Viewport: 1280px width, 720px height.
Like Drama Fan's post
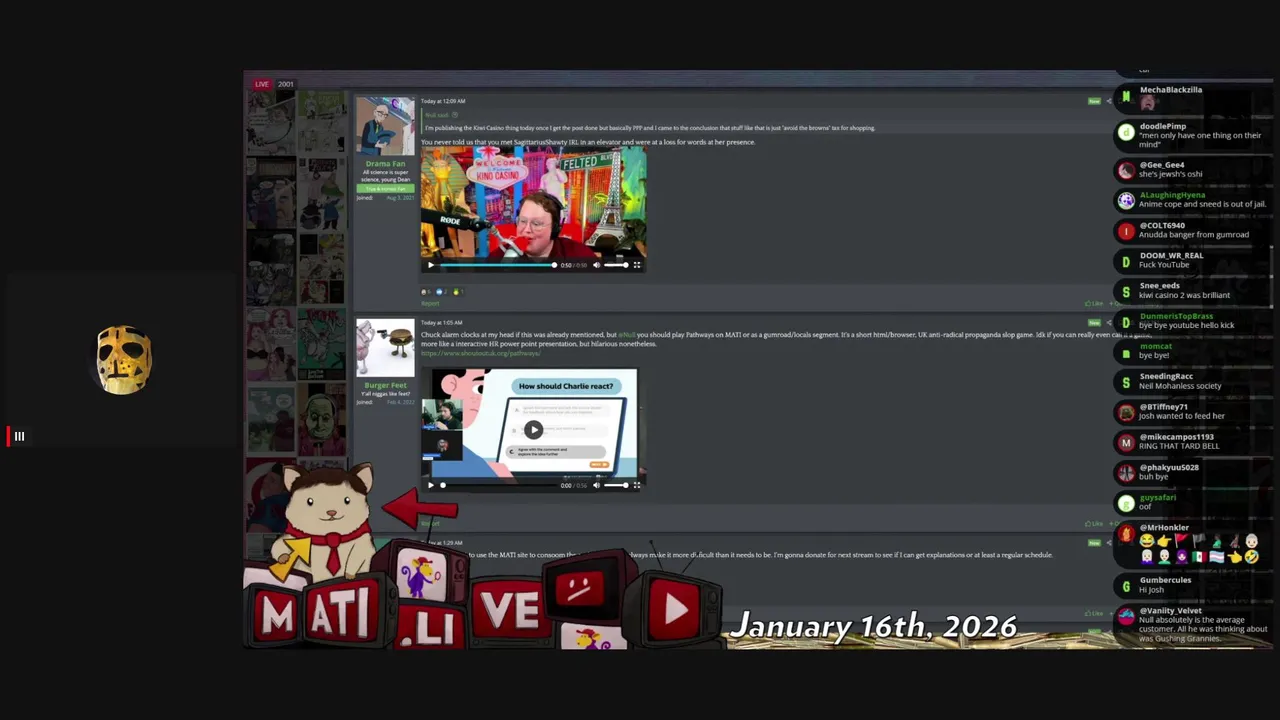click(1094, 303)
